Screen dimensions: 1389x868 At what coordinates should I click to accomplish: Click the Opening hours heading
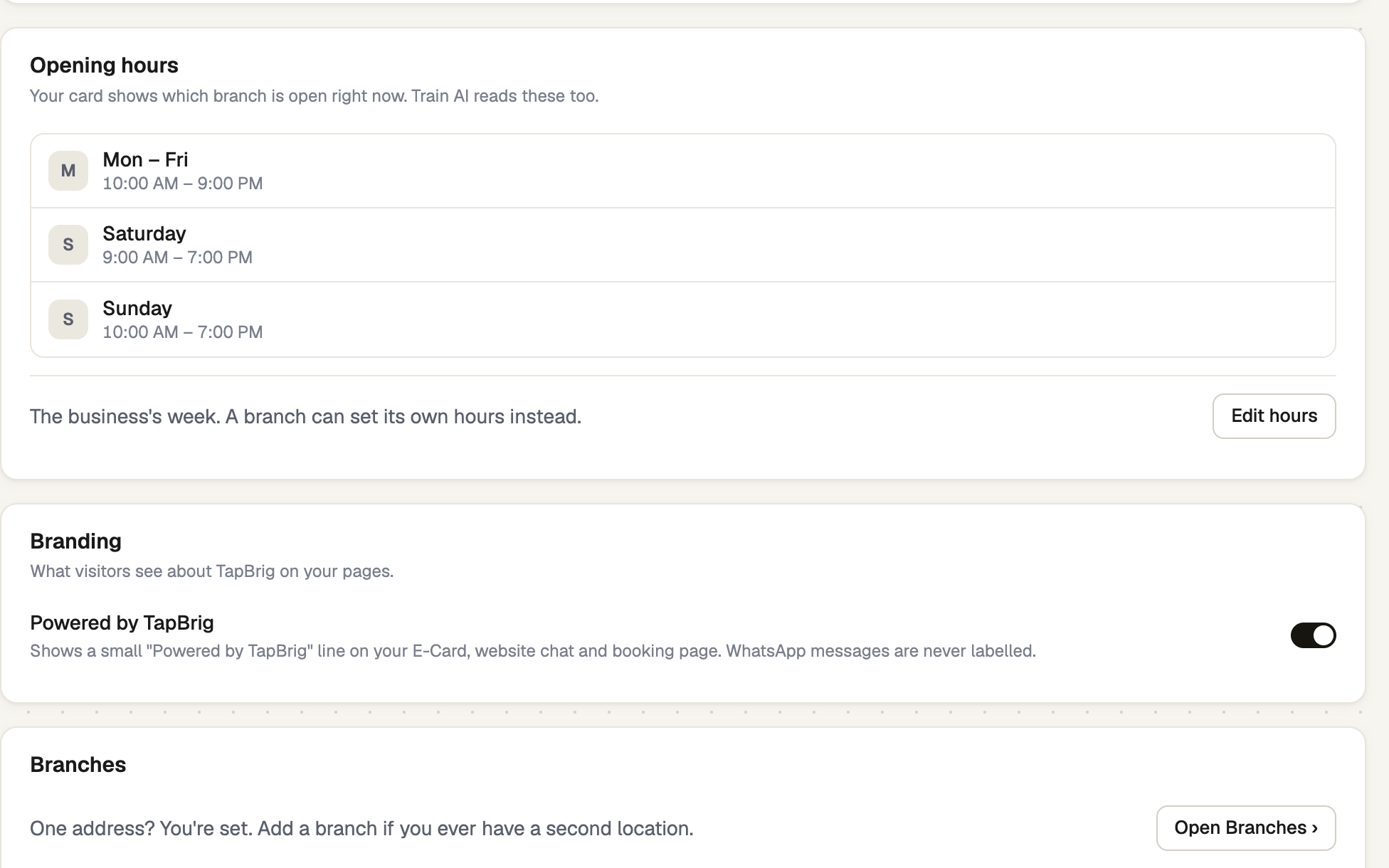[x=104, y=65]
